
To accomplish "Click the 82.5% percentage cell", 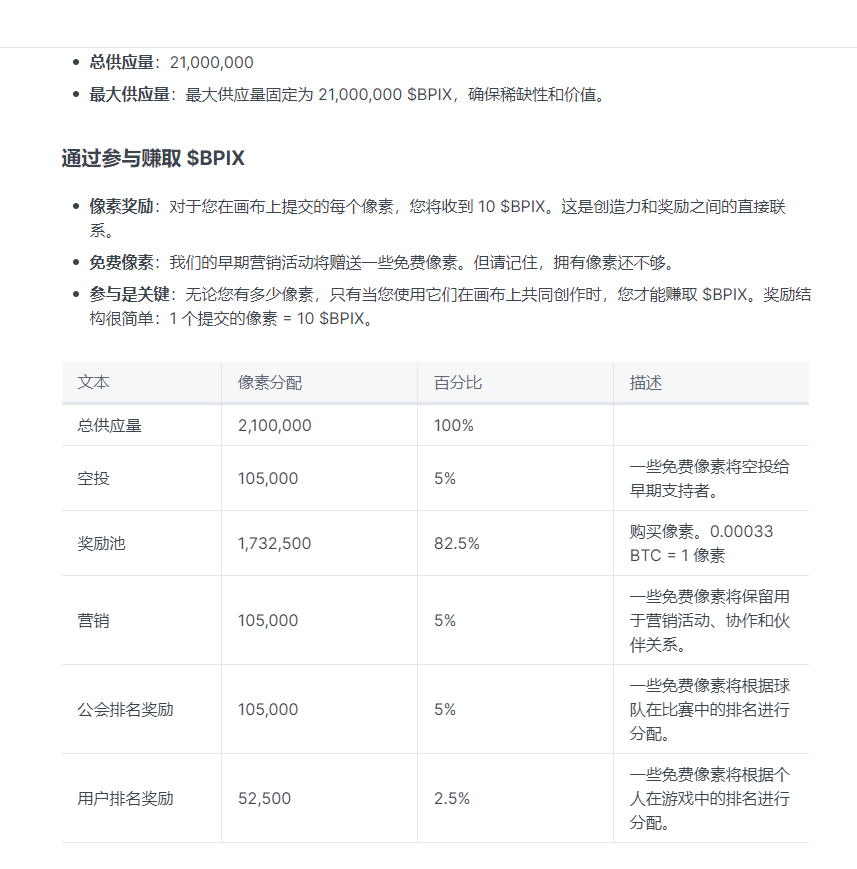I will [x=456, y=543].
